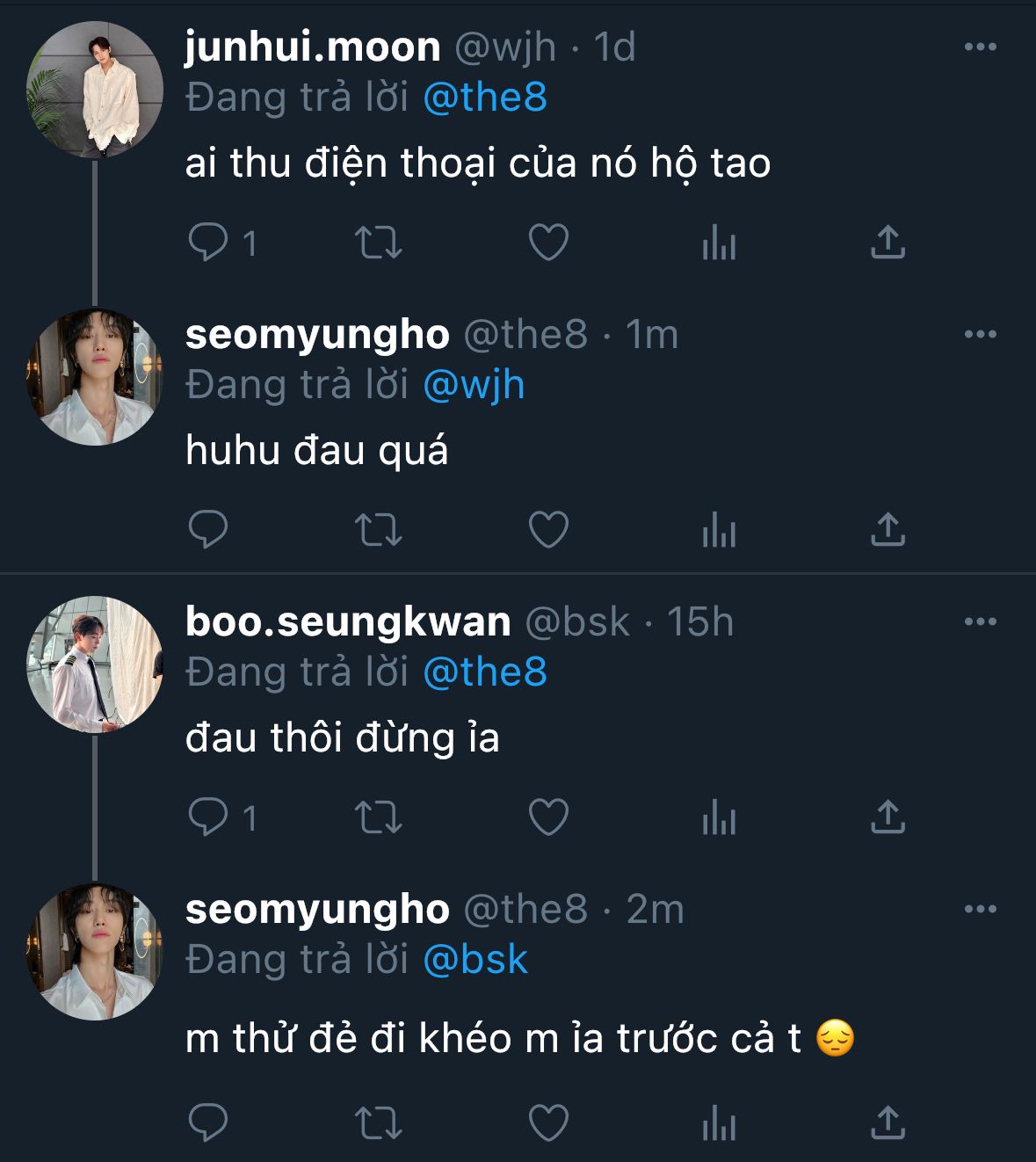Reply to junhui.moon's tweet
Screen dimensions: 1036x1162
coord(208,243)
